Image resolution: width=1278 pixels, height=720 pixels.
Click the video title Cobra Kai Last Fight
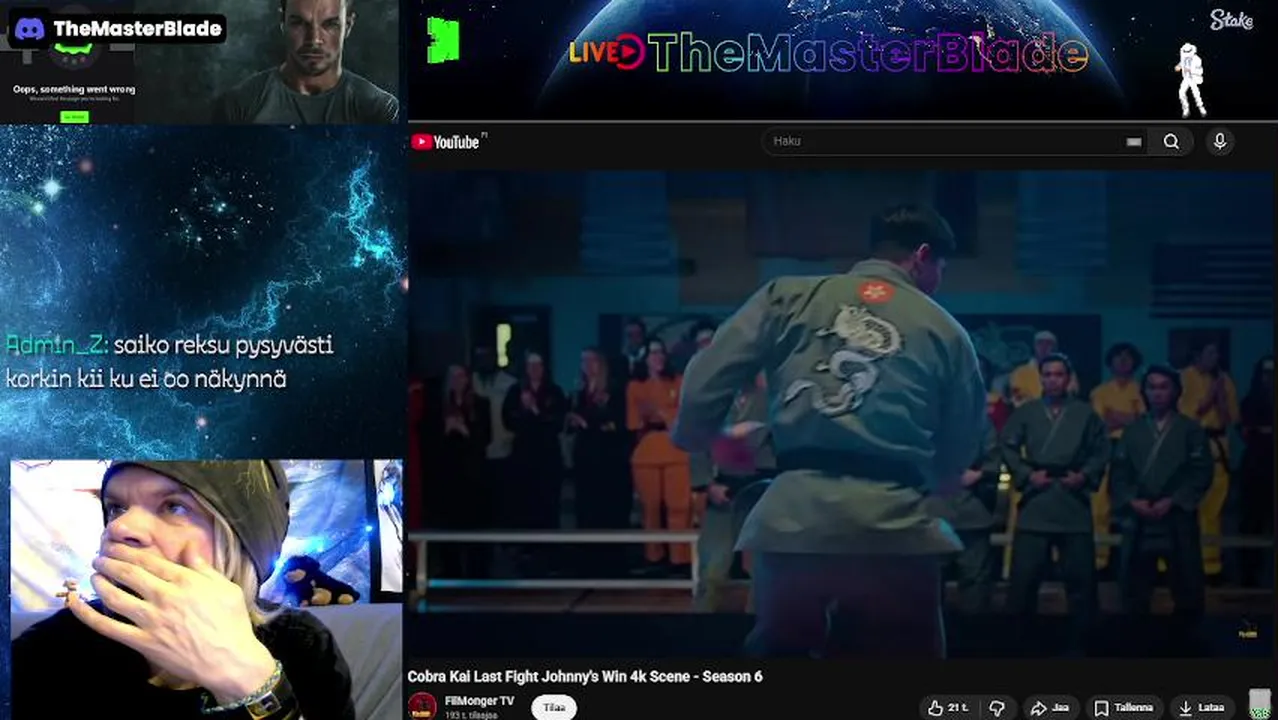coord(584,677)
